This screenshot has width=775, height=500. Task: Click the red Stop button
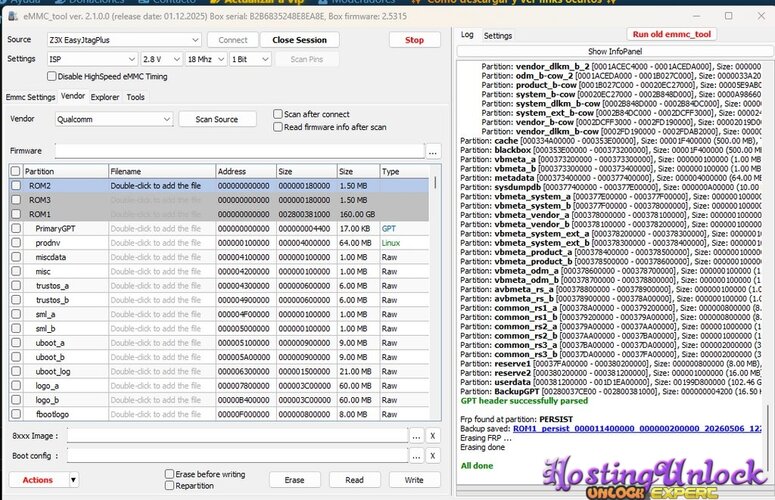point(414,40)
